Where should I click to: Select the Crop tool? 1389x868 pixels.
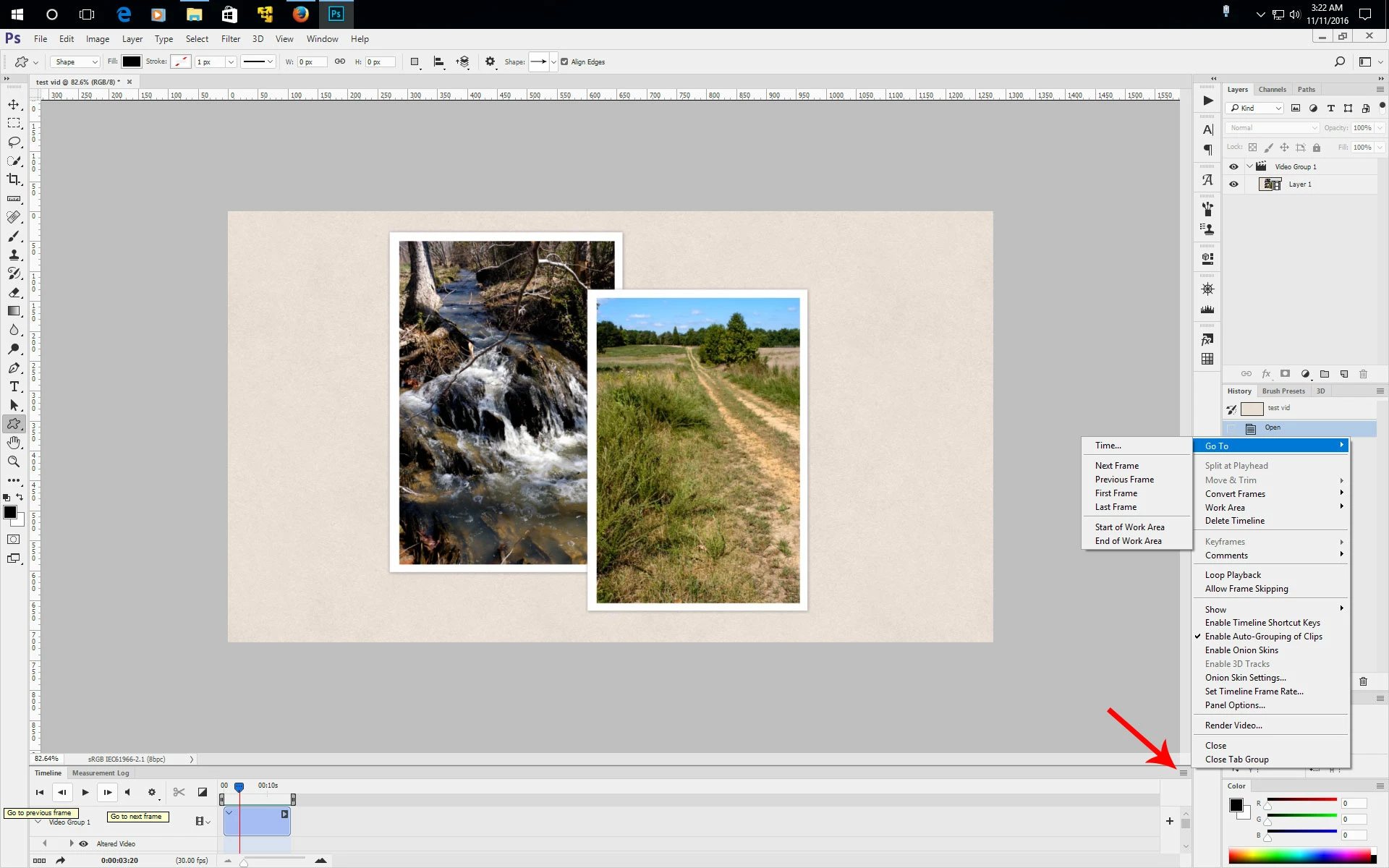(x=14, y=179)
